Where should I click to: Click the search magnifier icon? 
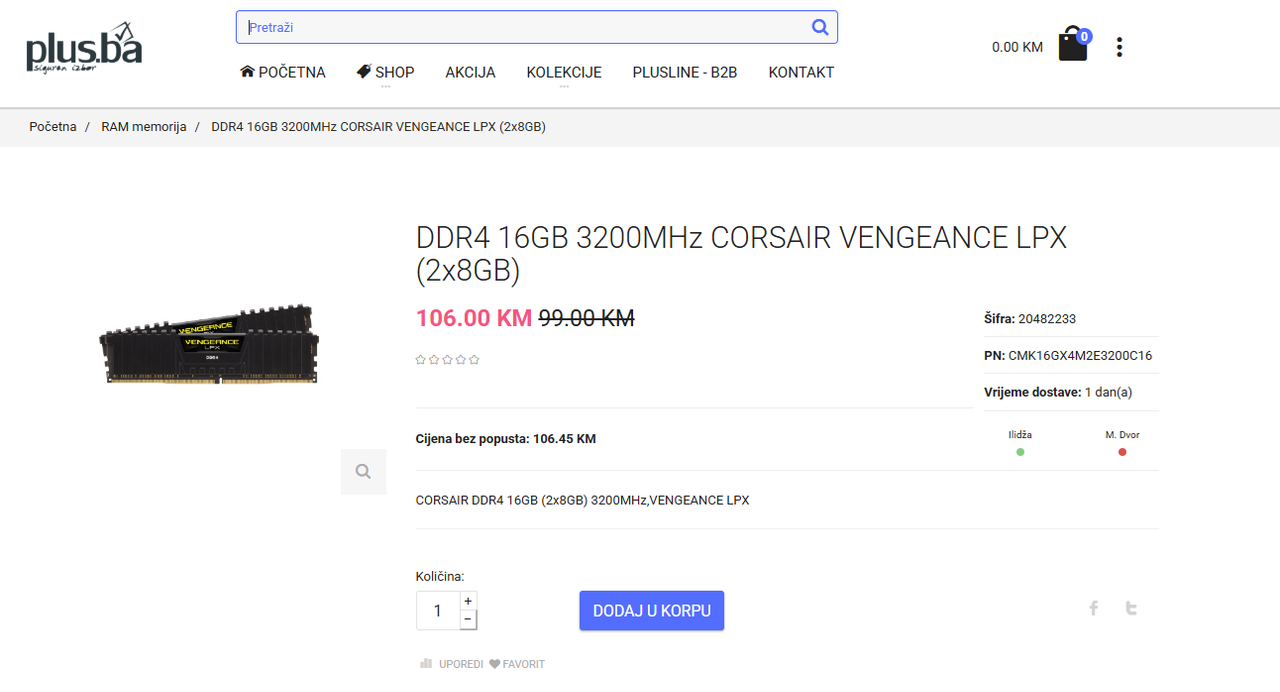coord(820,27)
